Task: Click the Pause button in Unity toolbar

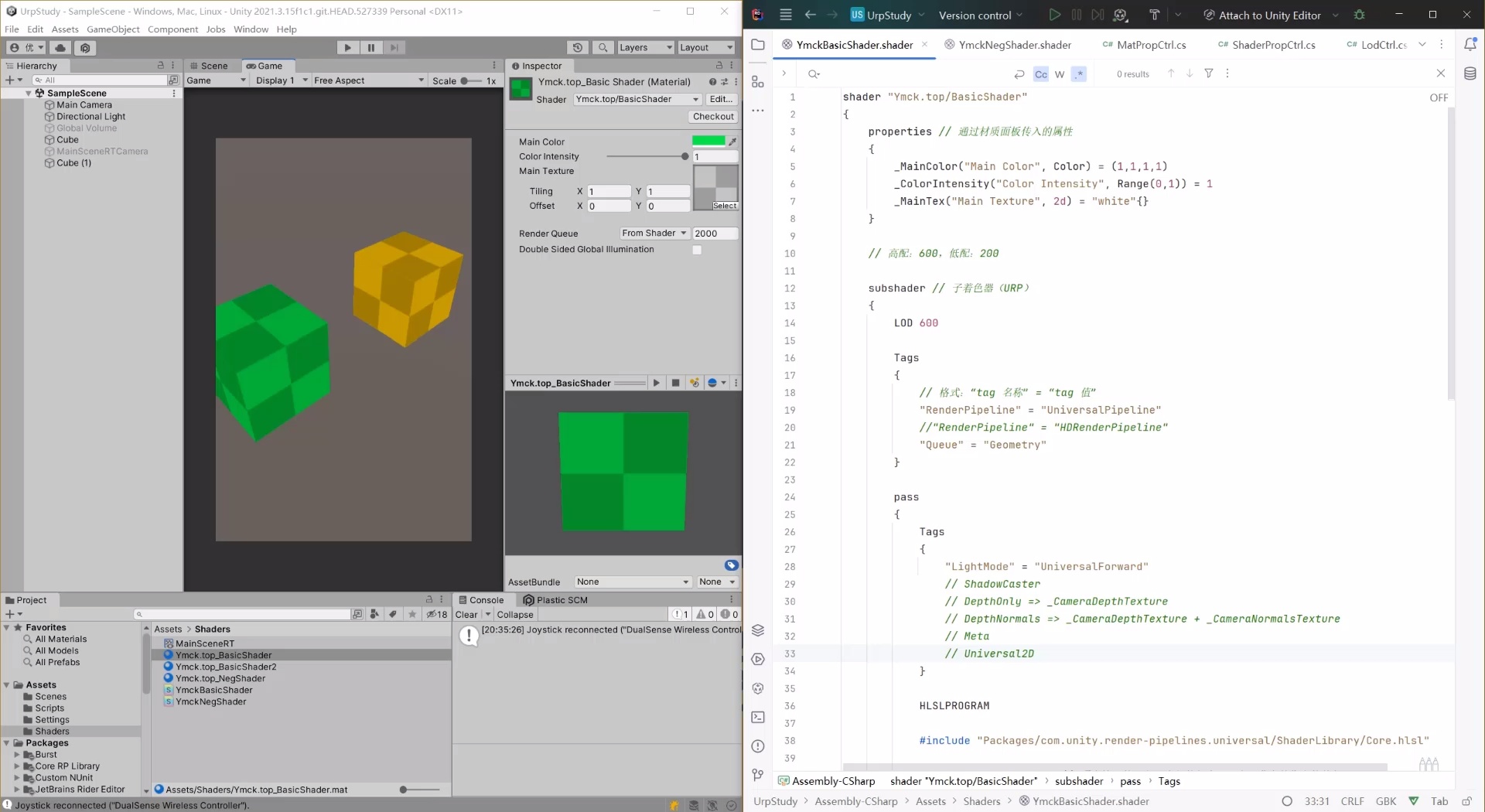Action: [x=371, y=47]
